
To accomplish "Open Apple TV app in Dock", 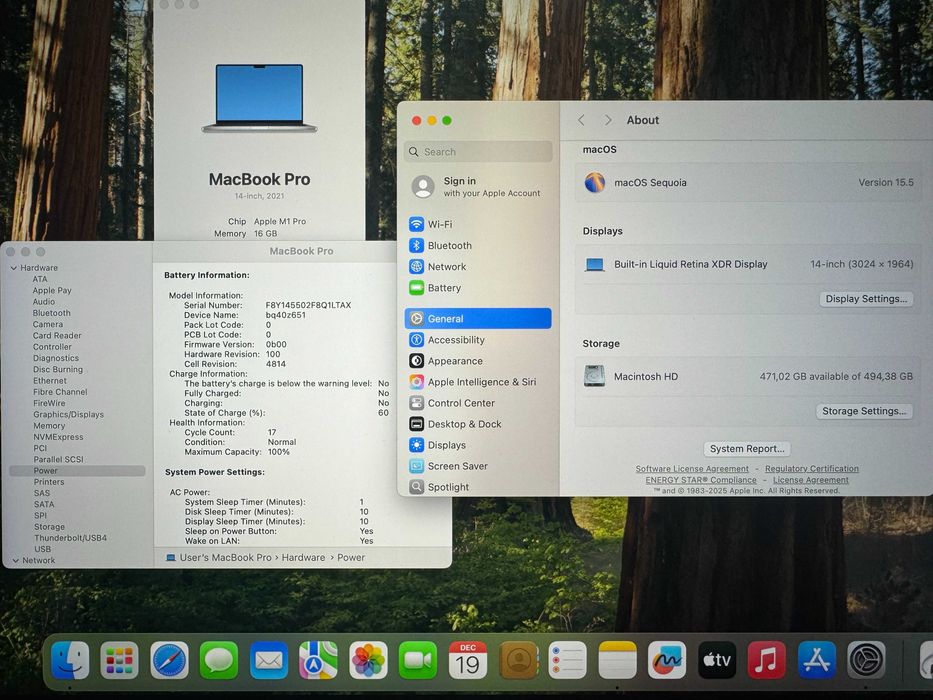I will tap(716, 660).
